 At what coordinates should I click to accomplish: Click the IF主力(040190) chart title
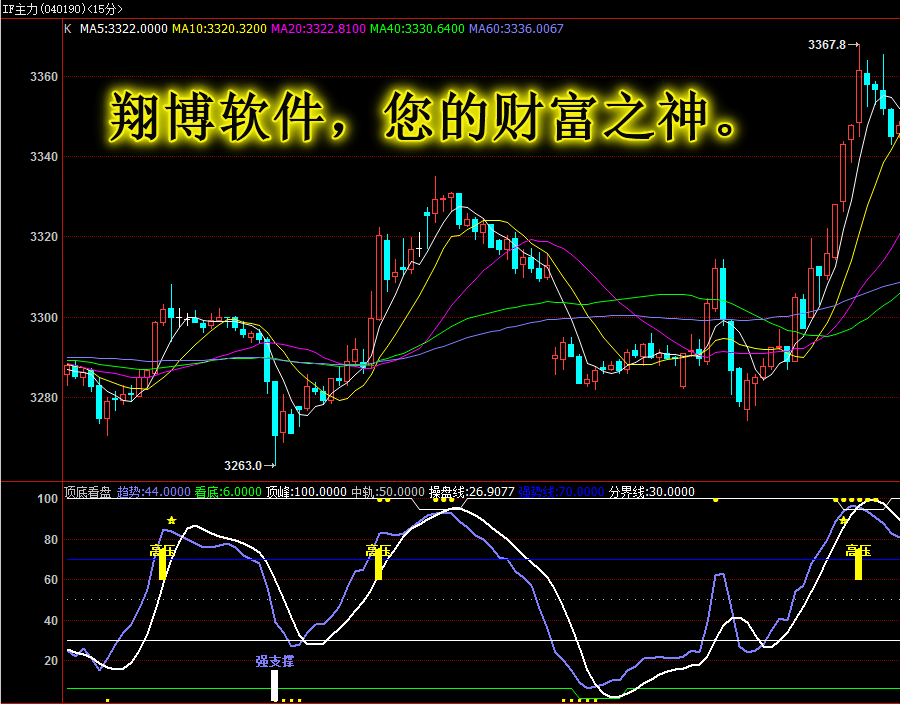[x=62, y=9]
